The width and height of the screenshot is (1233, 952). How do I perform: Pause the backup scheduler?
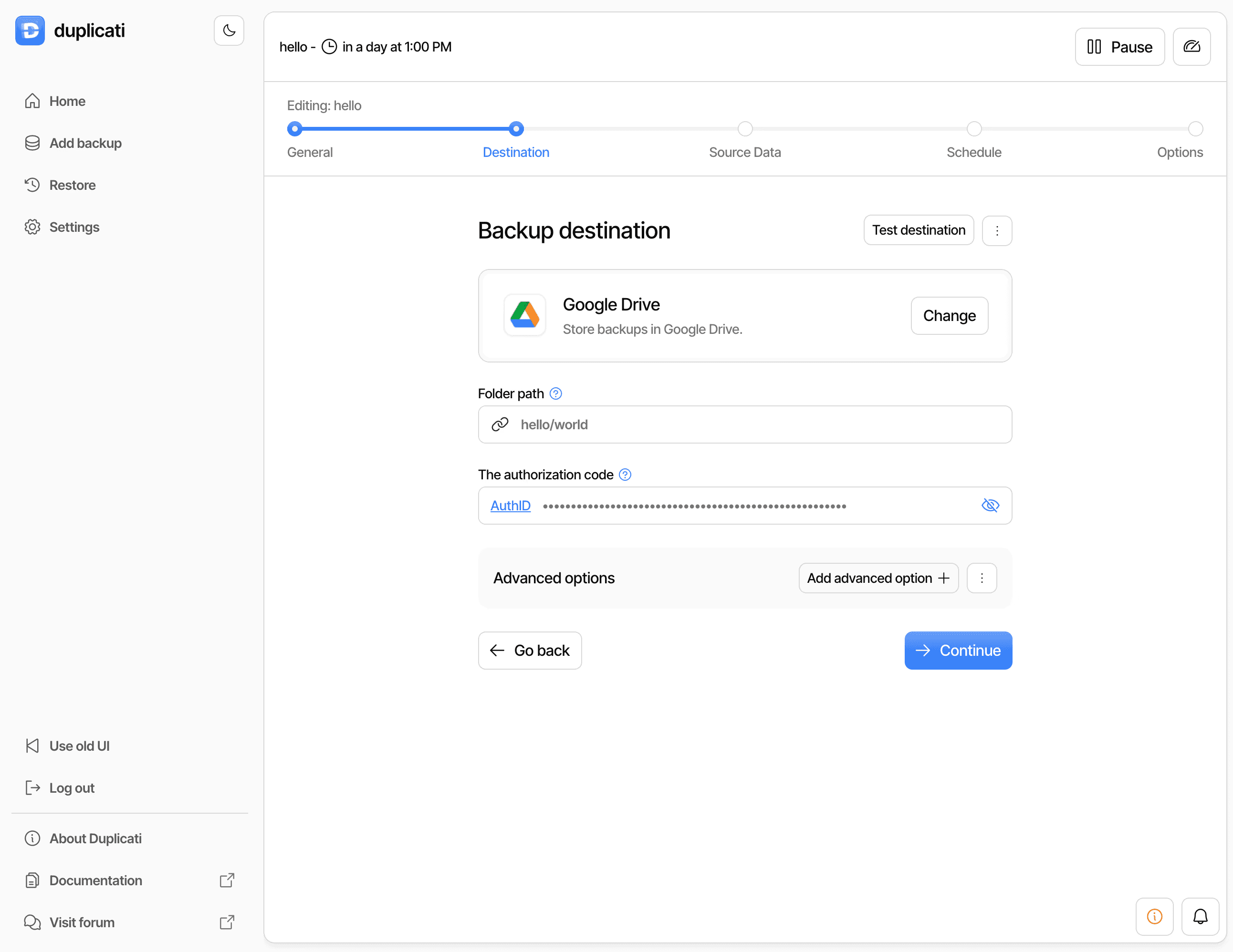[x=1119, y=47]
